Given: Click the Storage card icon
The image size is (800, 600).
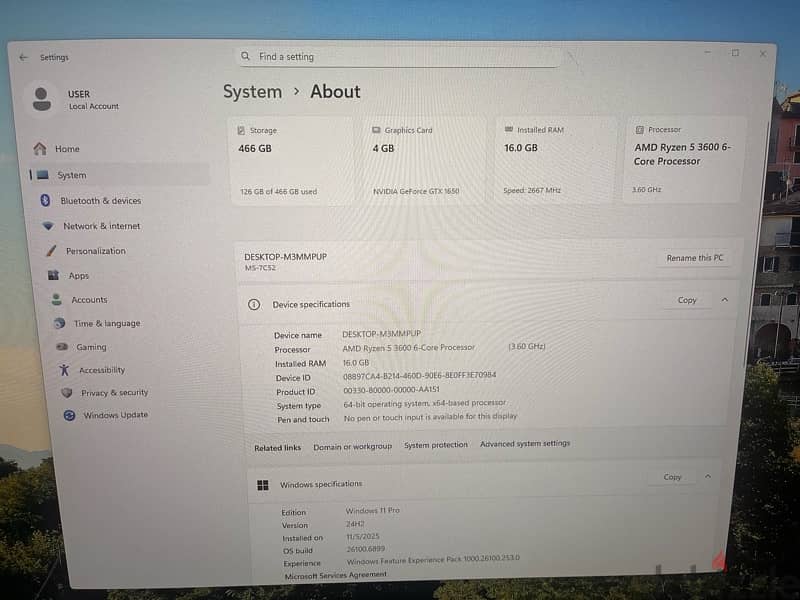Looking at the screenshot, I should 241,131.
